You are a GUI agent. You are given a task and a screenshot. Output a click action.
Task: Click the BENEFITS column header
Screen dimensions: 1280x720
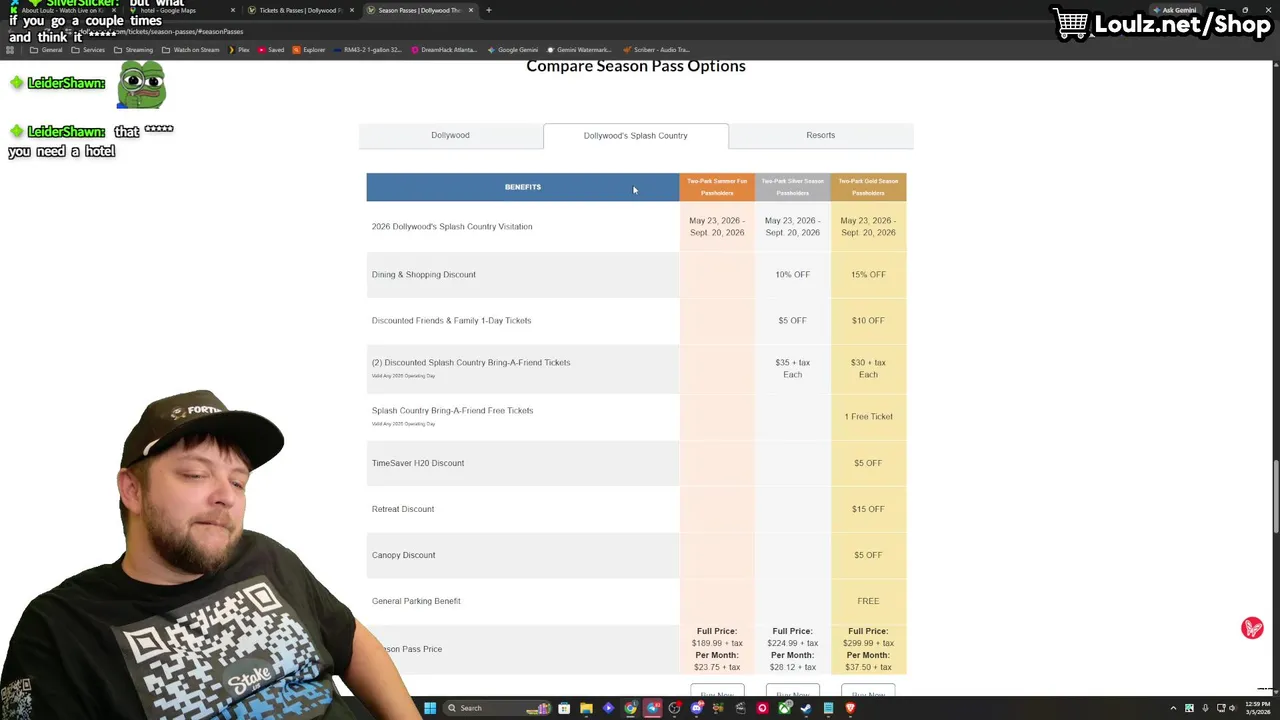click(523, 187)
